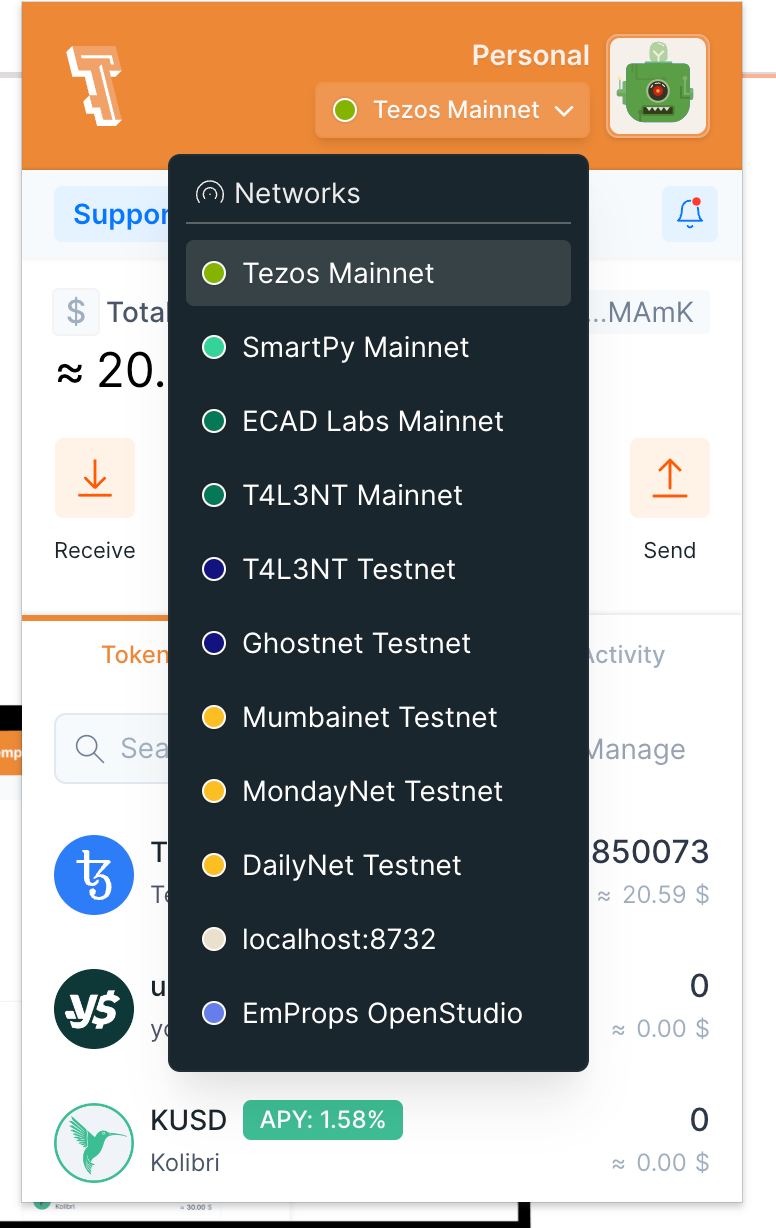Click the Support button
Viewport: 776px width, 1228px height.
pyautogui.click(x=111, y=214)
